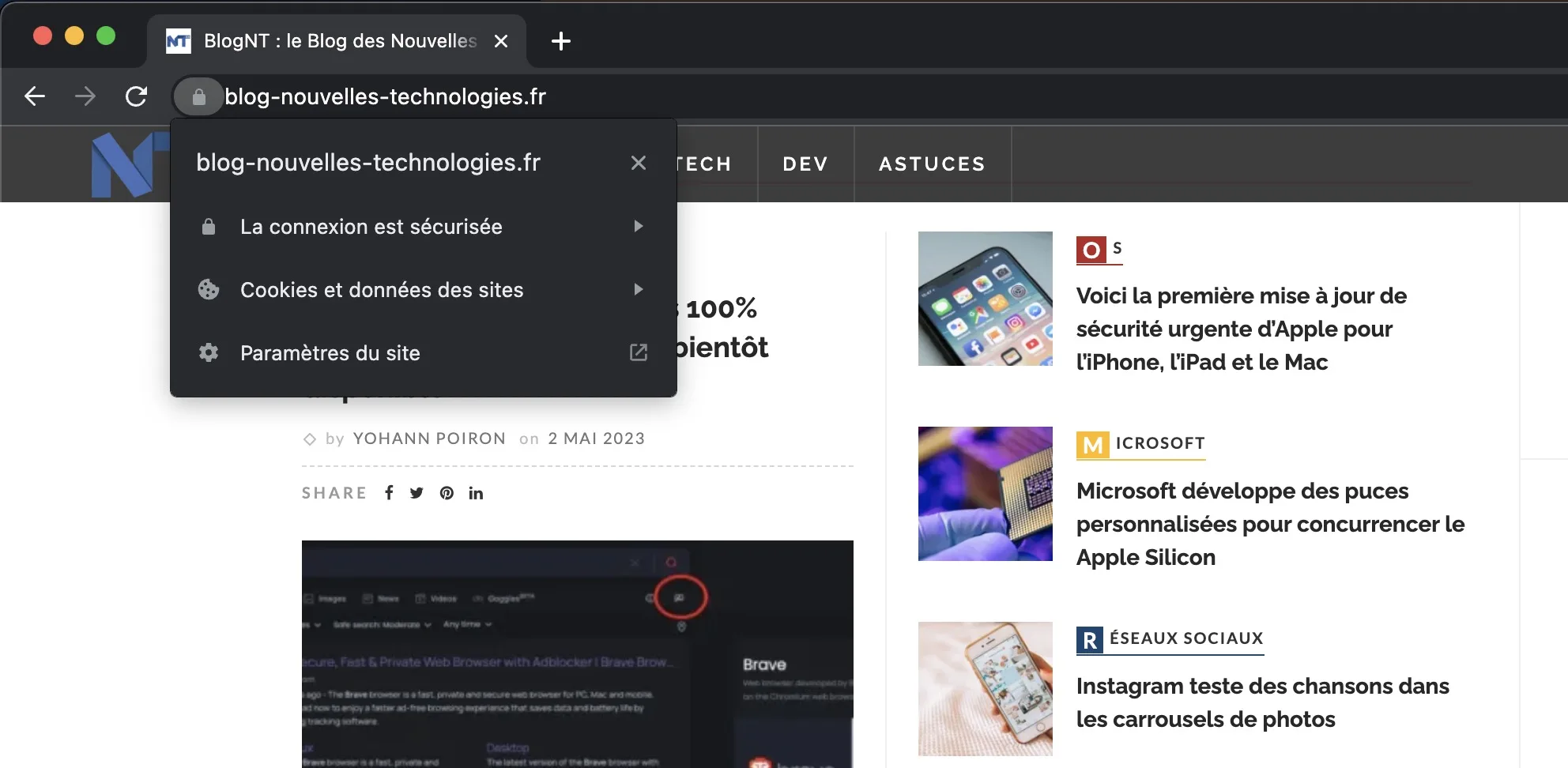Click the RÉSEAUX SOCIAUX category label

1170,639
